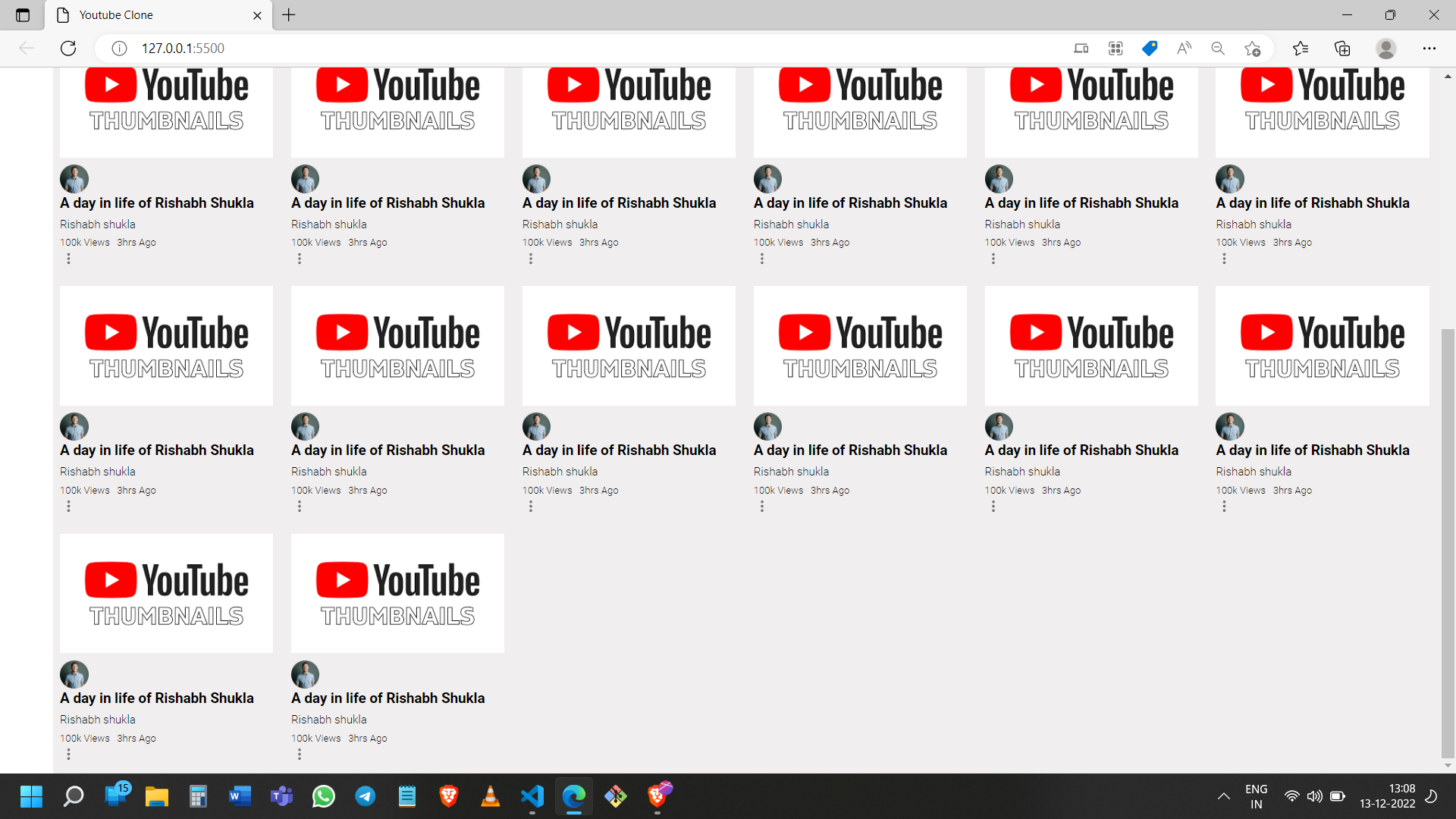Open the web capture tool

[1115, 48]
